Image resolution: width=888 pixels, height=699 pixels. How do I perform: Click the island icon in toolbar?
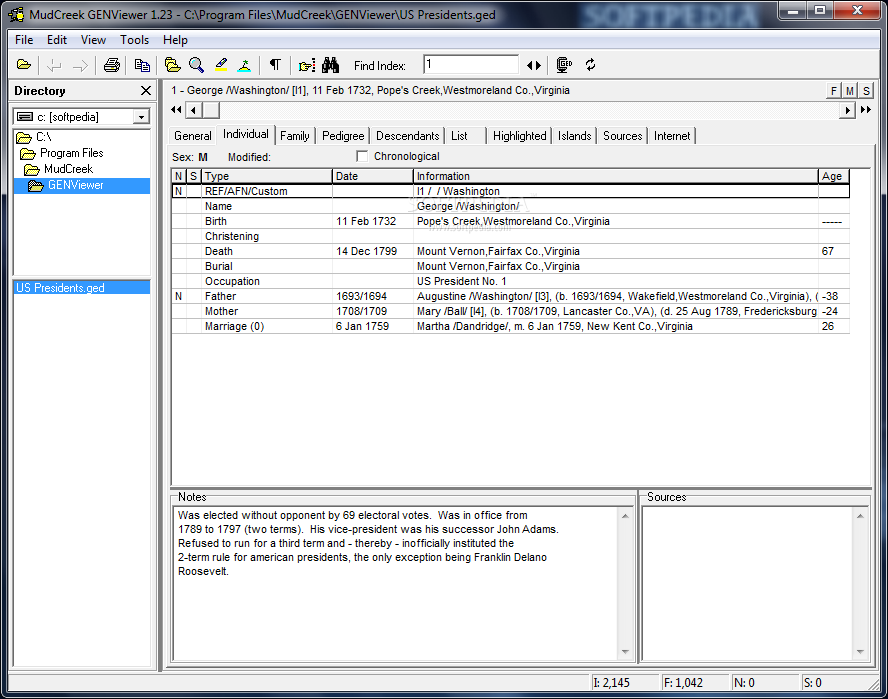[244, 65]
